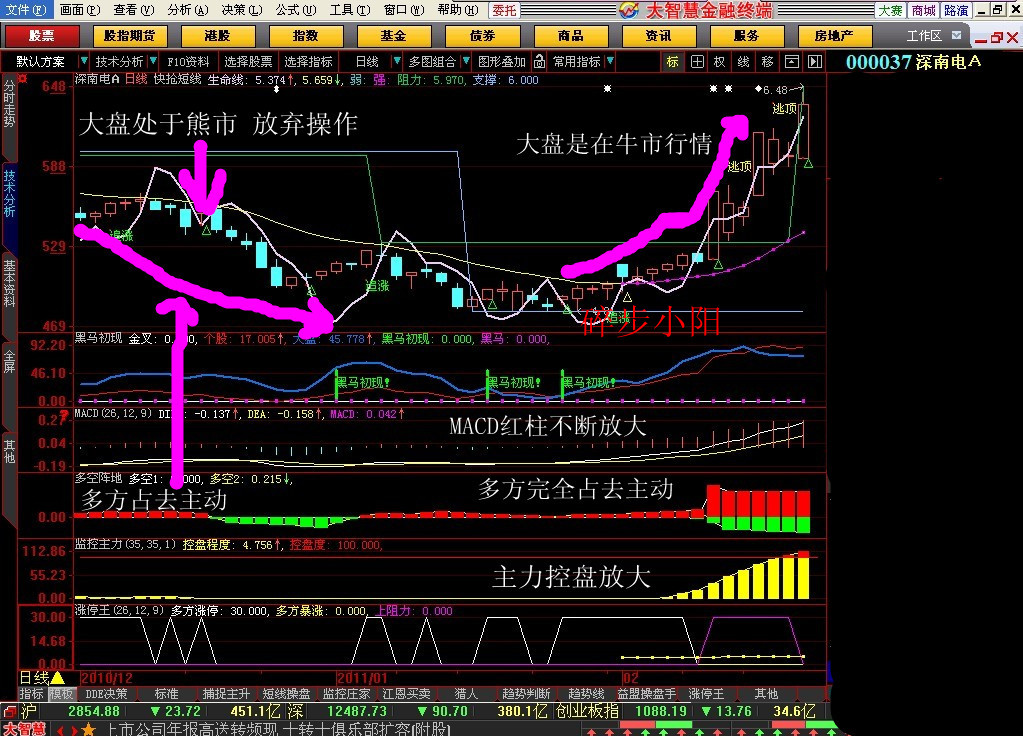Select 短线操盘 template tab
The width and height of the screenshot is (1023, 736).
tap(286, 694)
